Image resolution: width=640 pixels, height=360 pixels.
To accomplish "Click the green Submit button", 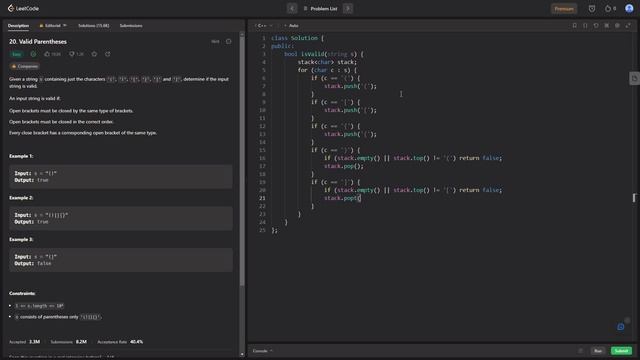I will point(621,351).
